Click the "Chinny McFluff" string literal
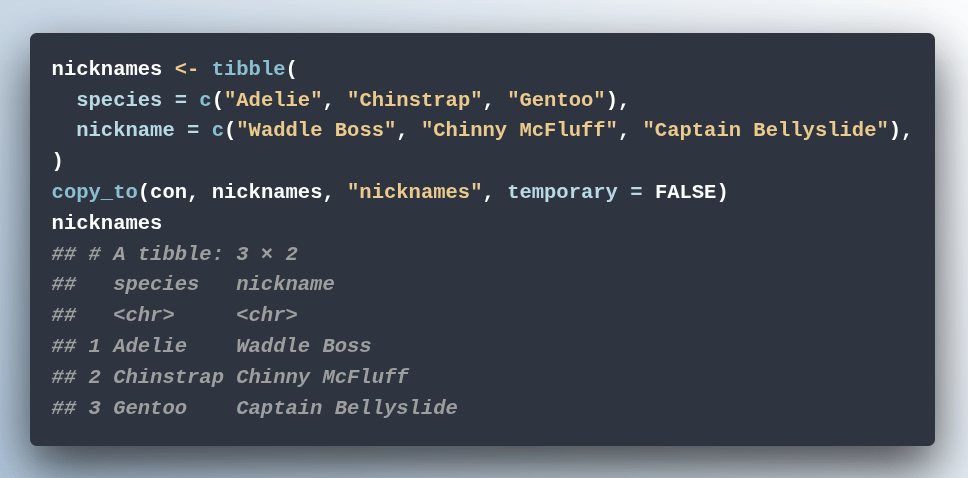Image resolution: width=968 pixels, height=478 pixels. tap(519, 130)
